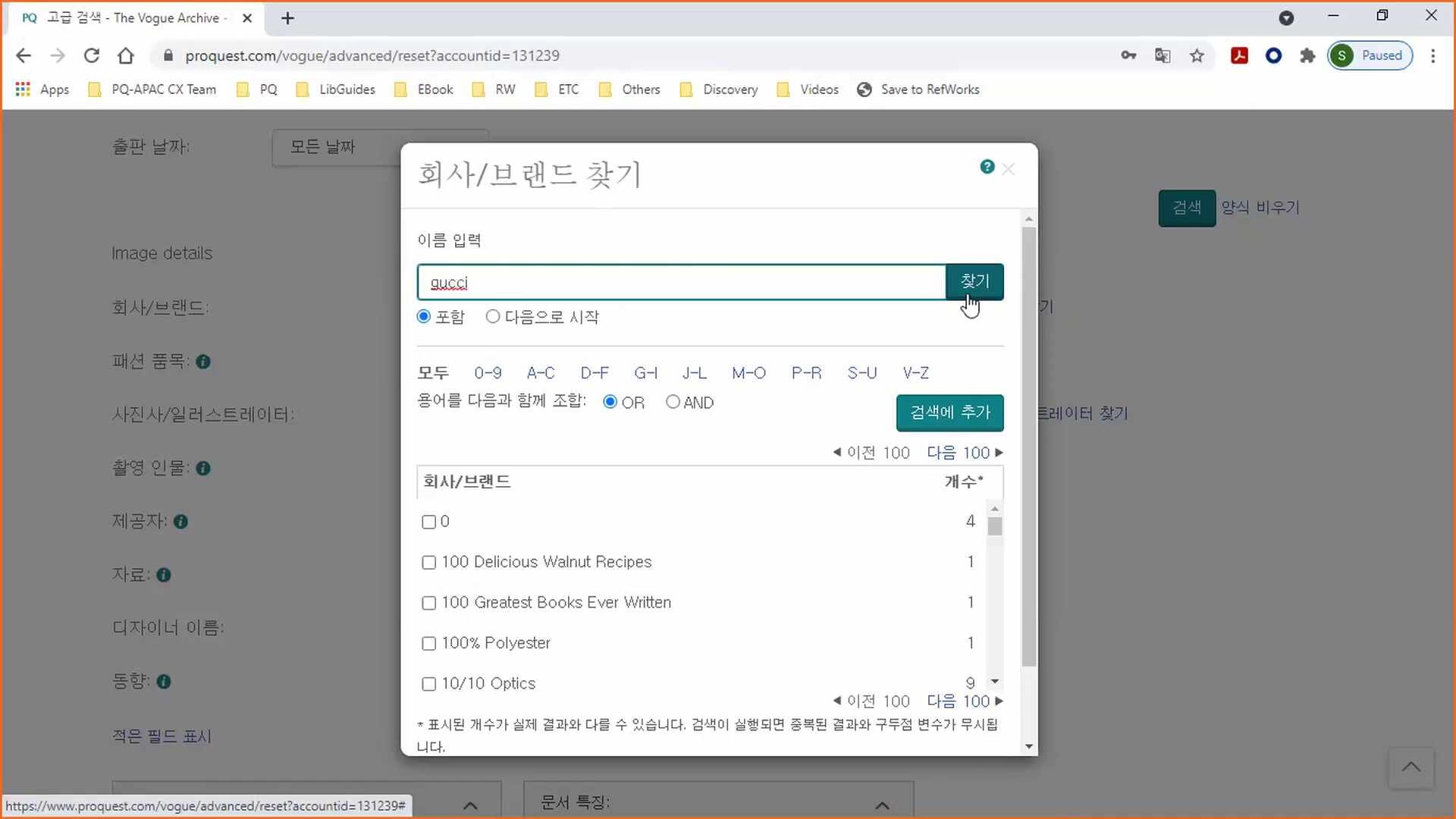Click the 검색에 추가 button

tap(949, 413)
